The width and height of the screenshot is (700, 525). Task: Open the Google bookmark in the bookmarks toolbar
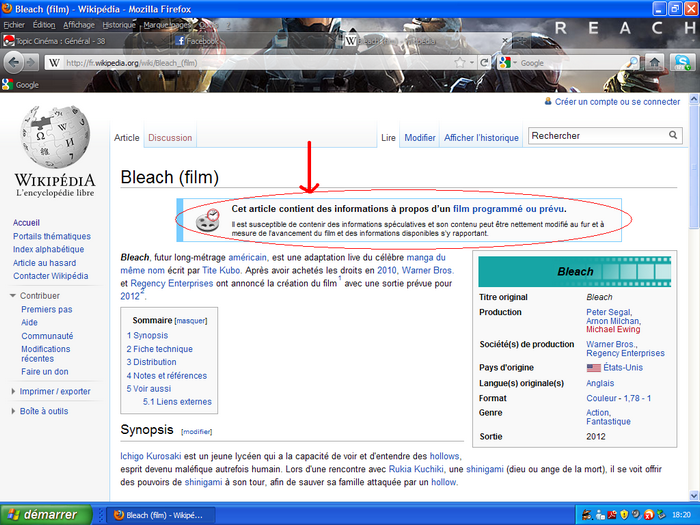tap(21, 84)
